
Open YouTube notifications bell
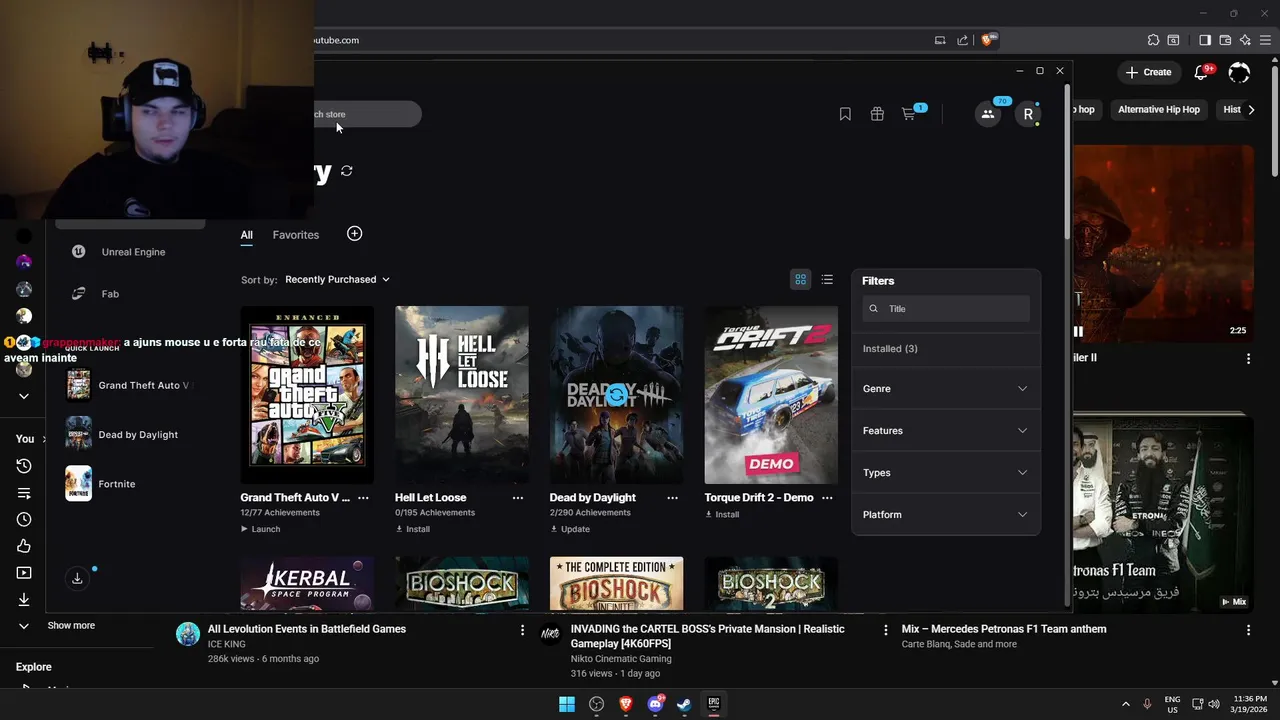[1202, 72]
